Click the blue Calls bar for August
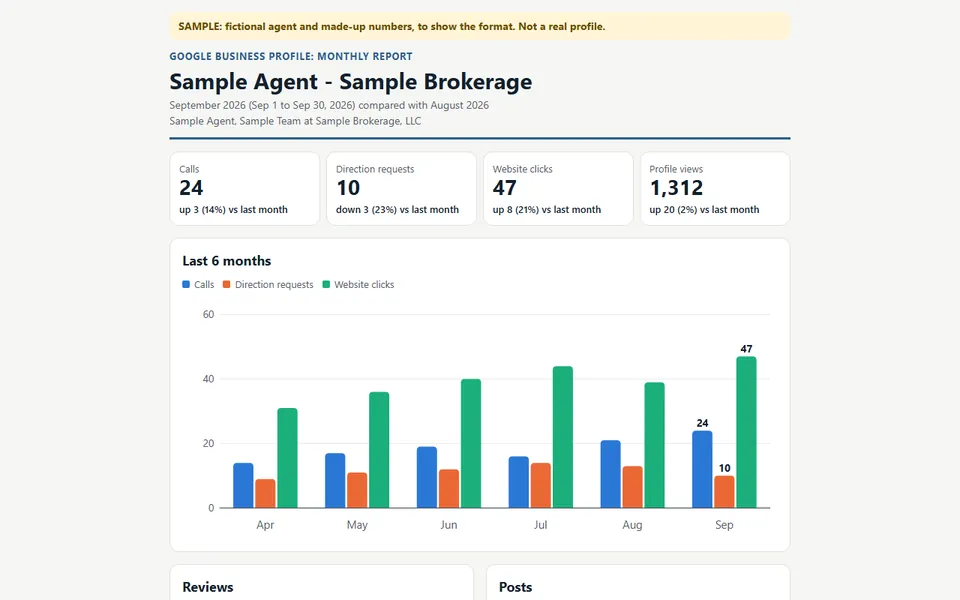The image size is (960, 600). [610, 474]
